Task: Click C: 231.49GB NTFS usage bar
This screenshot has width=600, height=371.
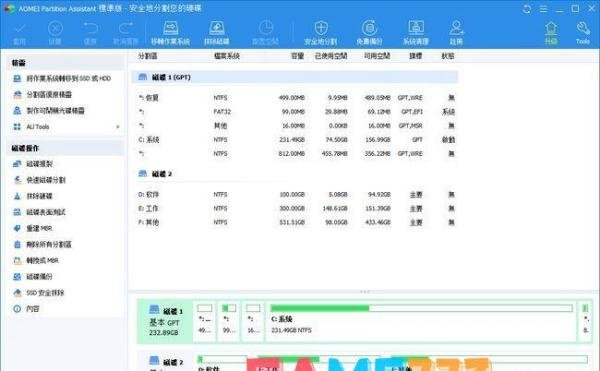Action: pos(421,308)
